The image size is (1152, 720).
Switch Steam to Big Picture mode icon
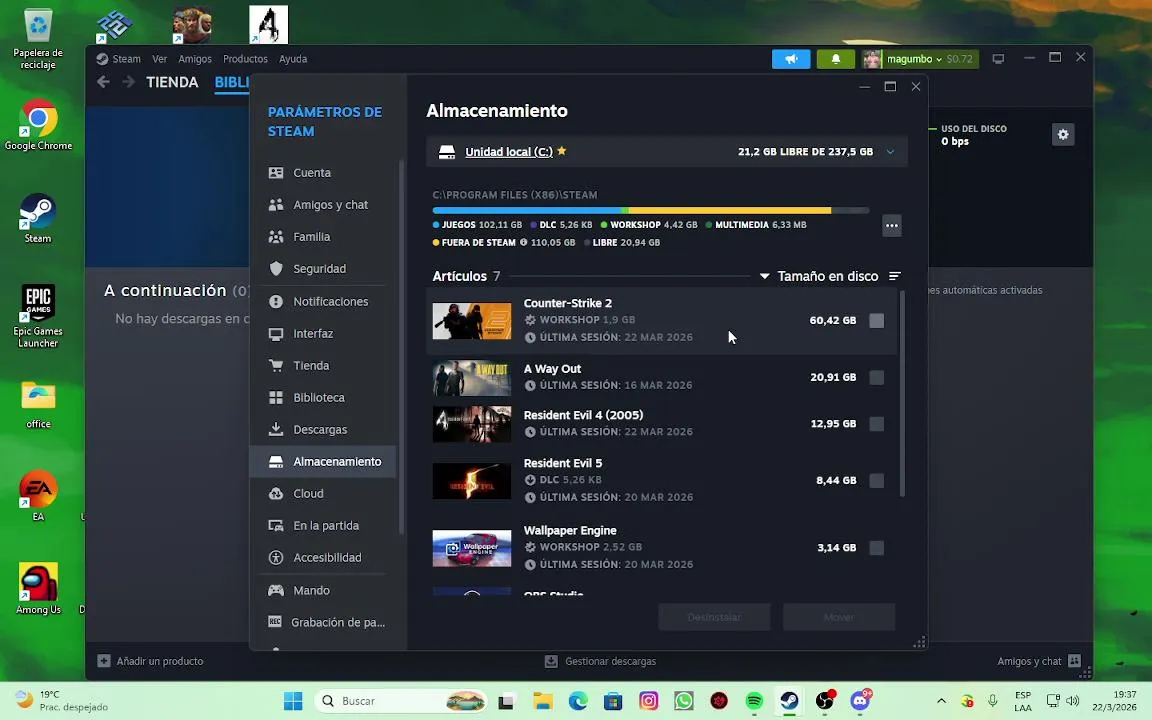[998, 59]
